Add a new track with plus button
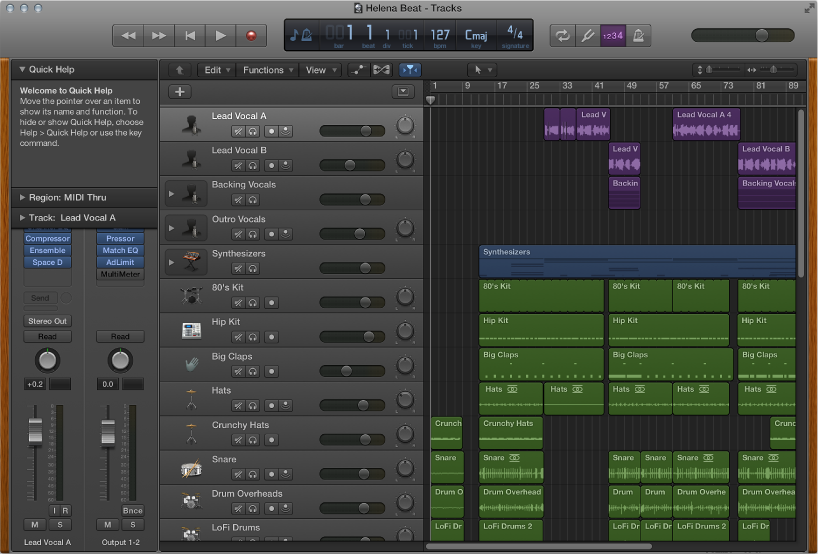This screenshot has height=556, width=818. pos(180,92)
